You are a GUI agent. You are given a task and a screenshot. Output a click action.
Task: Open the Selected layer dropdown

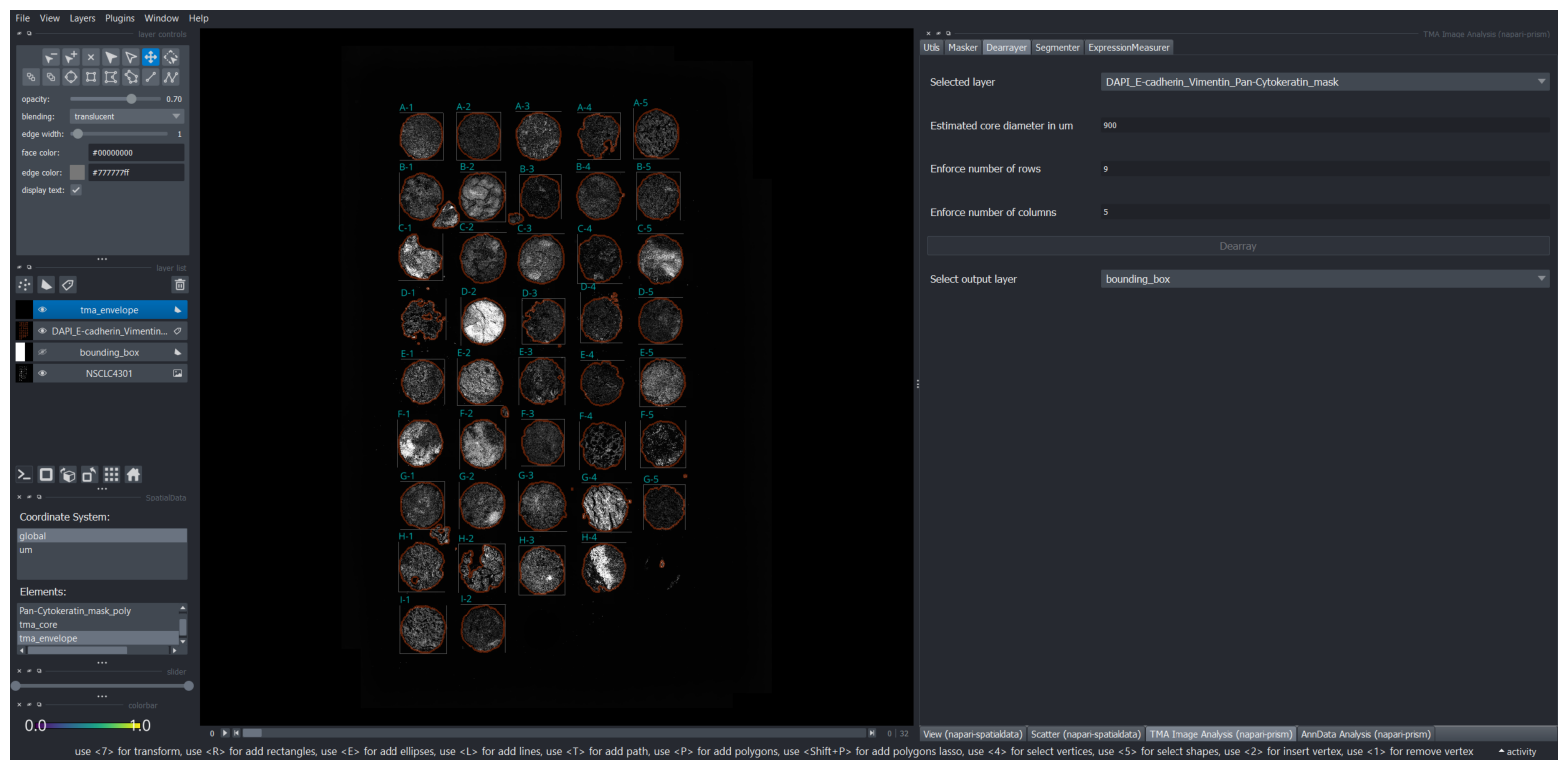[x=1324, y=82]
